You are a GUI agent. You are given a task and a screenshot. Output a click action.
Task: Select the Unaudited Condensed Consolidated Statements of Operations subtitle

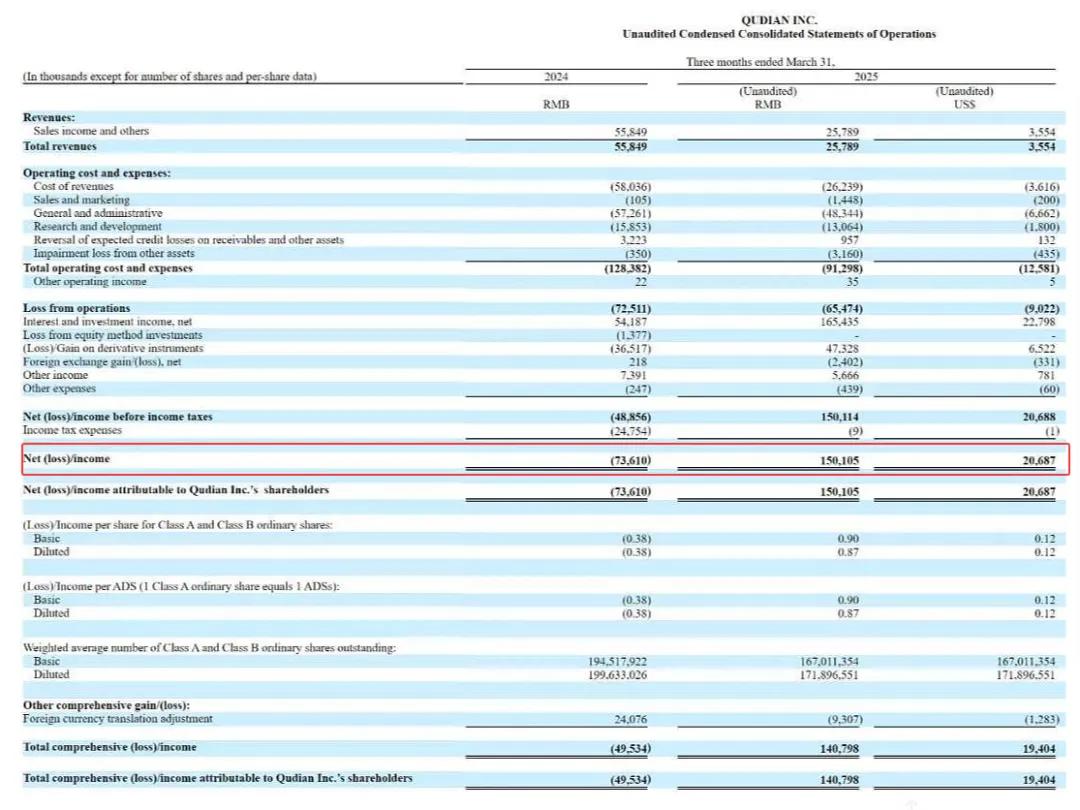779,34
